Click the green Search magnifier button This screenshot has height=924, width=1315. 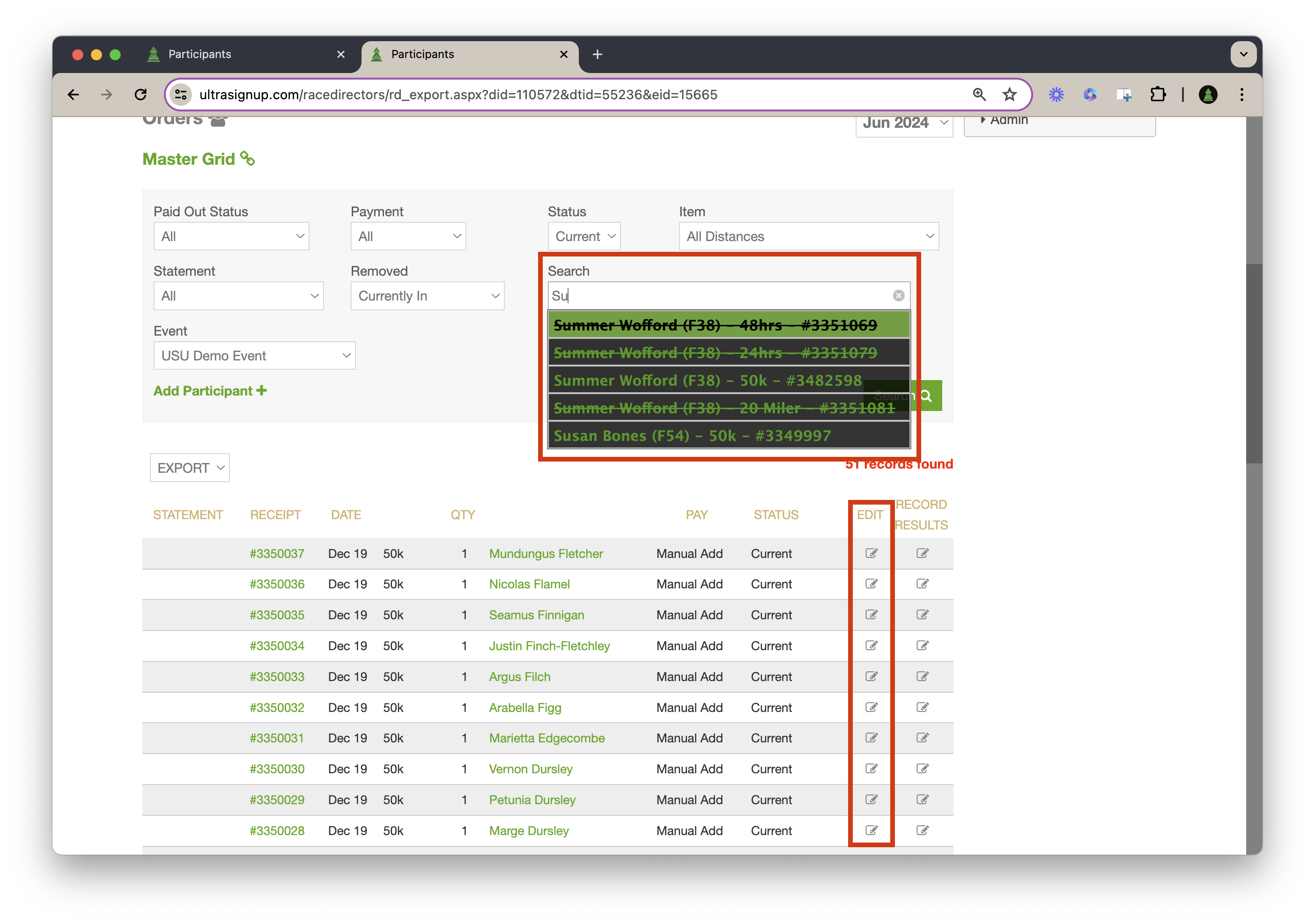coord(926,396)
